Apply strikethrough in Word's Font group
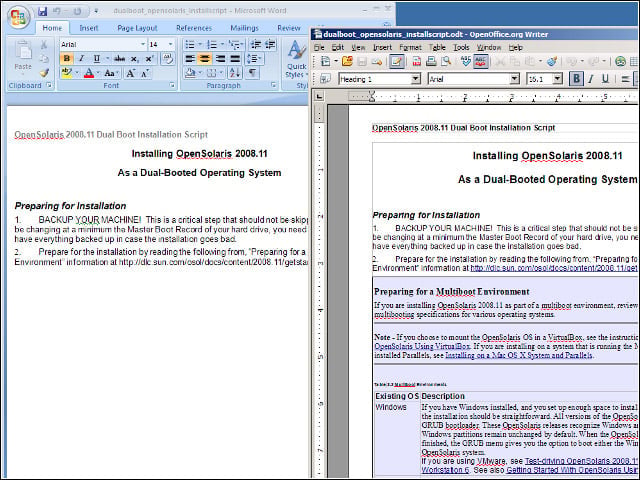 point(119,59)
